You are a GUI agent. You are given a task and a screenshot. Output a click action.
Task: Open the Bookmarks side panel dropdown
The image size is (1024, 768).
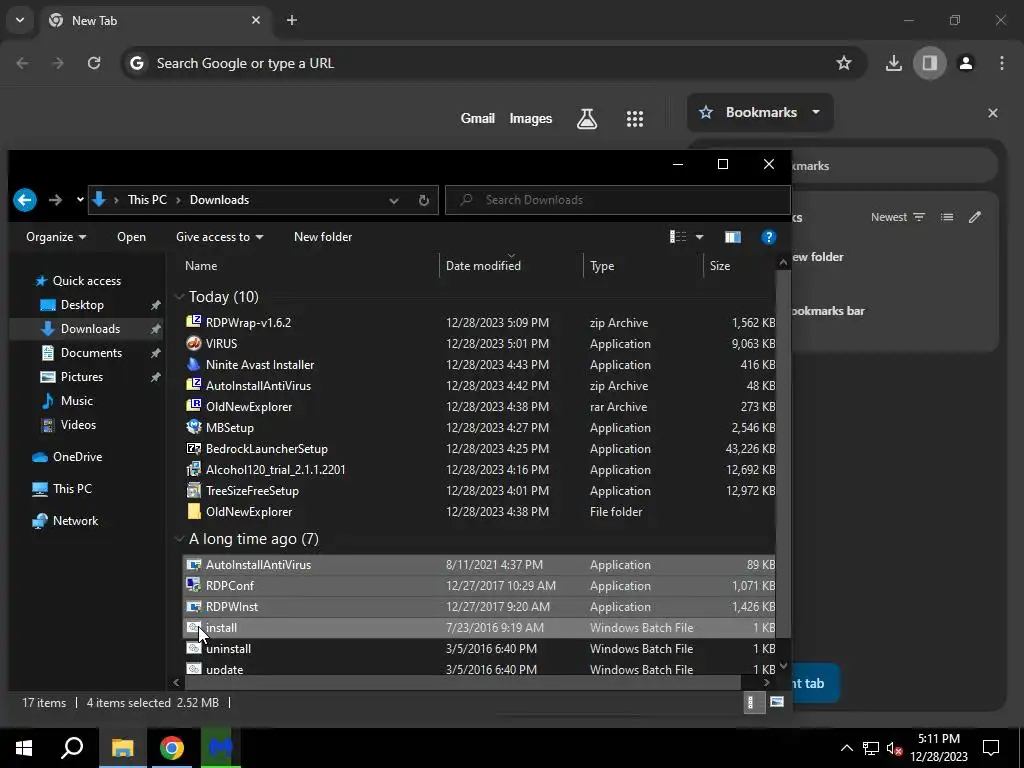760,112
